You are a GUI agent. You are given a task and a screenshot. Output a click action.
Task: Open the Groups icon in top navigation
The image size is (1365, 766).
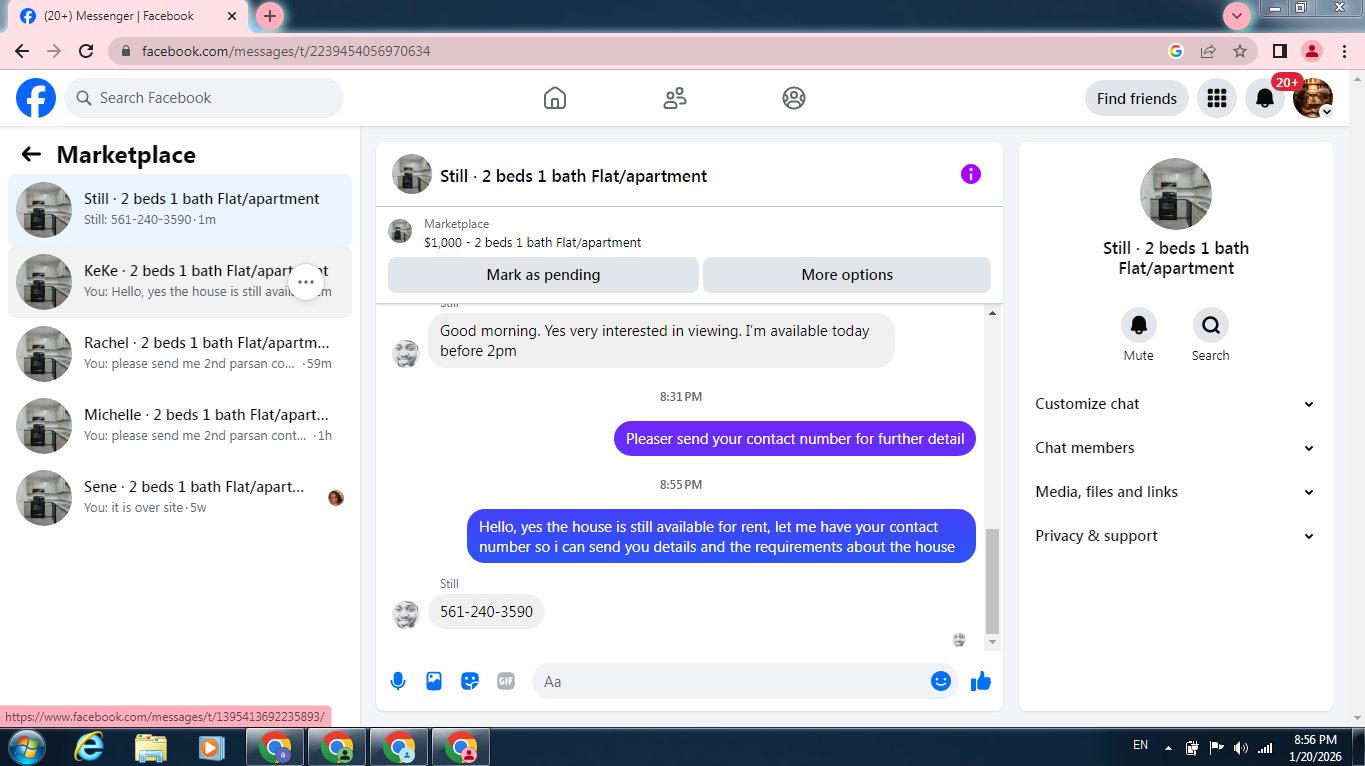(x=794, y=98)
